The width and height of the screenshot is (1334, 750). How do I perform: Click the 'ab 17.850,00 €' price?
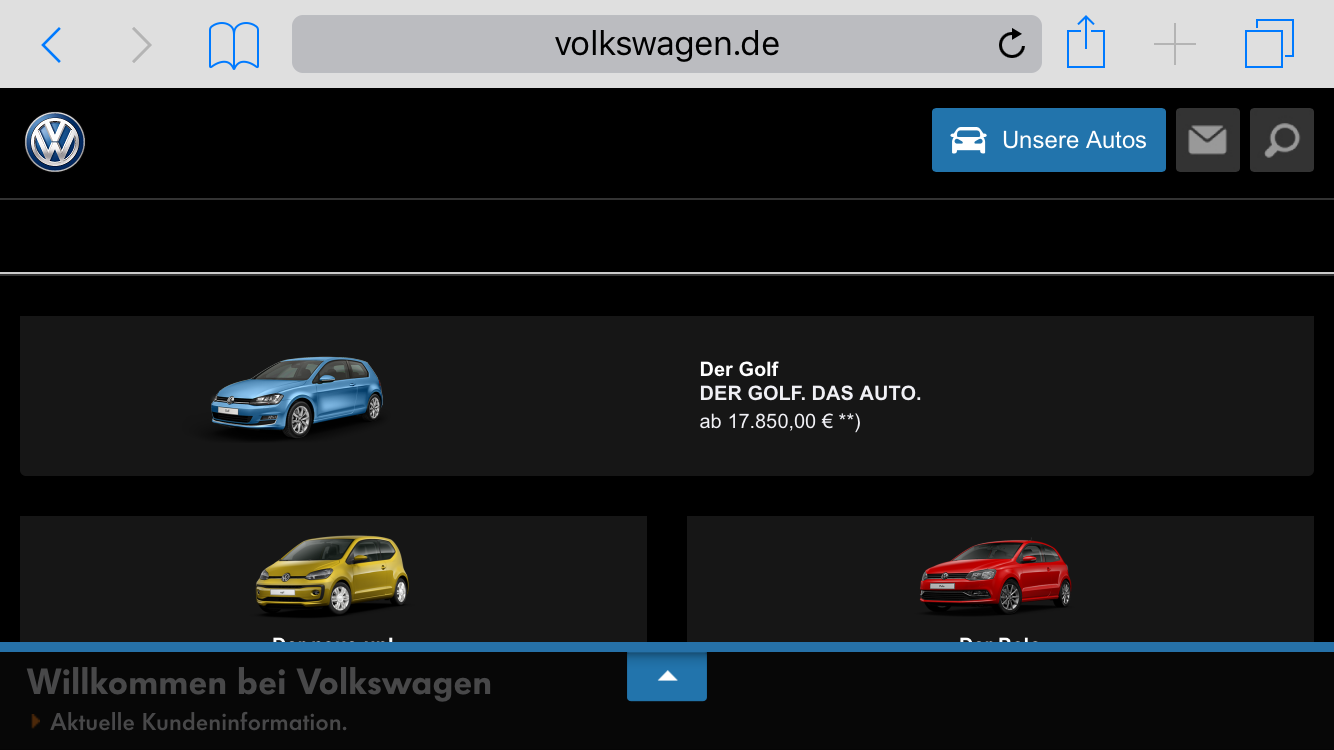(x=780, y=421)
